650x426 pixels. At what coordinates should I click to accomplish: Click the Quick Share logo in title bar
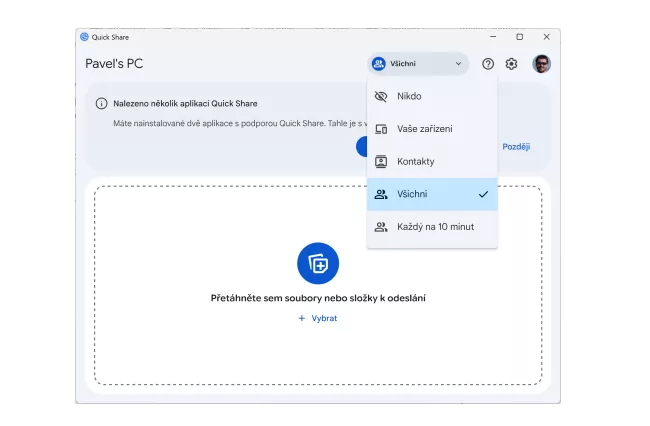(84, 37)
